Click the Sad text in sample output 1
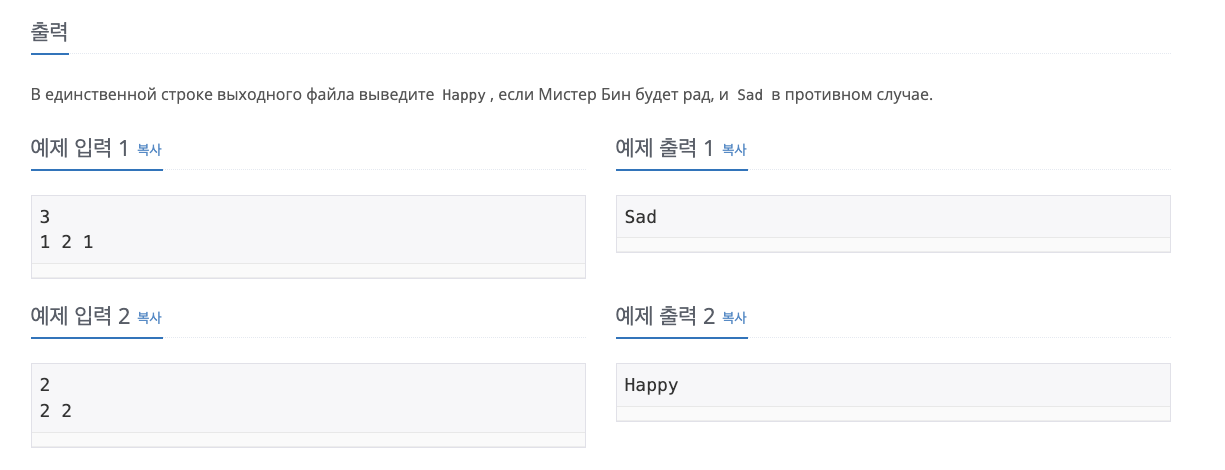The image size is (1225, 470). 640,217
